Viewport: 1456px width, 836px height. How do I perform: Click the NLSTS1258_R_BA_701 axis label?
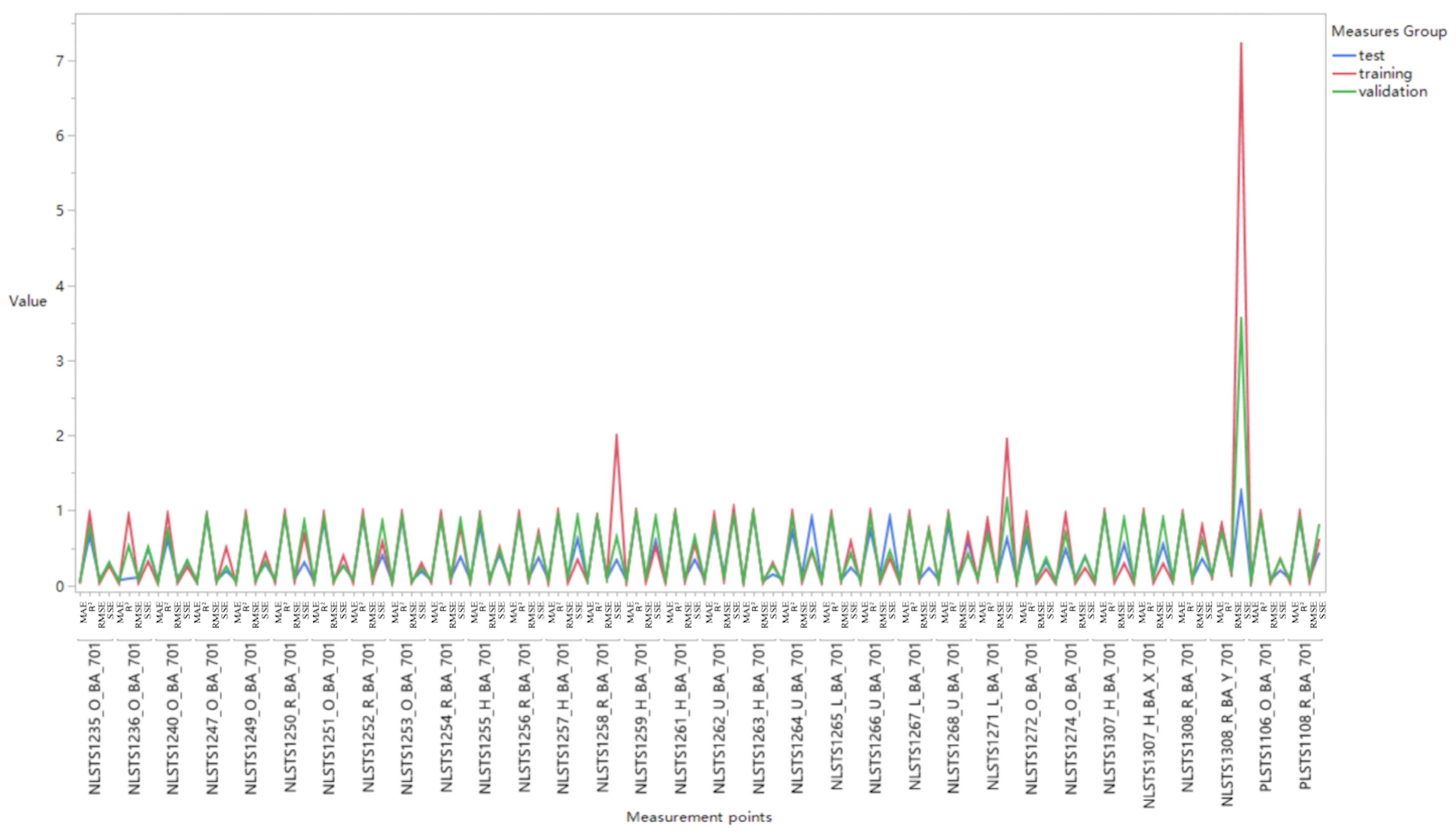[602, 717]
